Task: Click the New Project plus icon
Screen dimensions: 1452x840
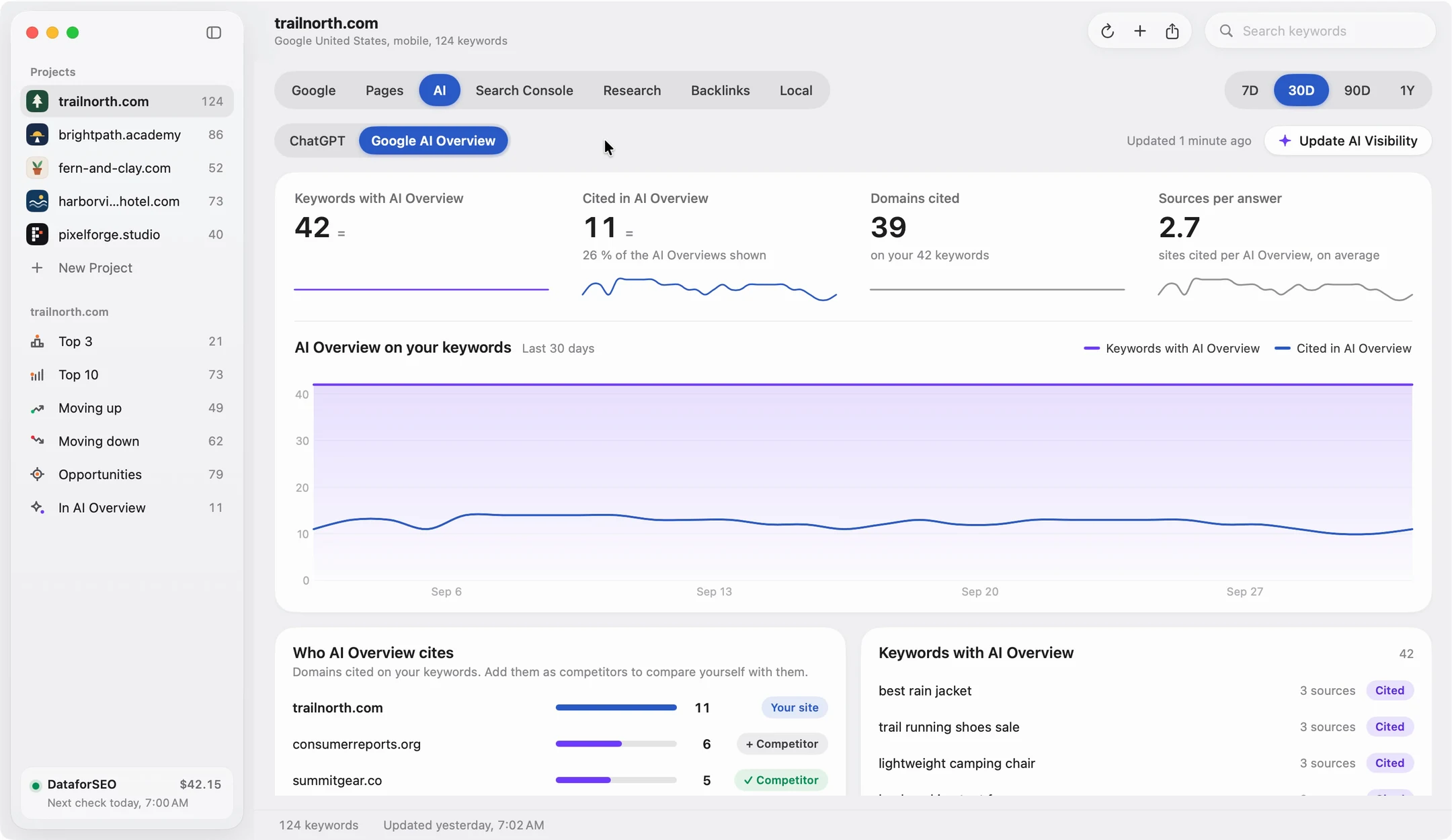Action: [x=37, y=267]
